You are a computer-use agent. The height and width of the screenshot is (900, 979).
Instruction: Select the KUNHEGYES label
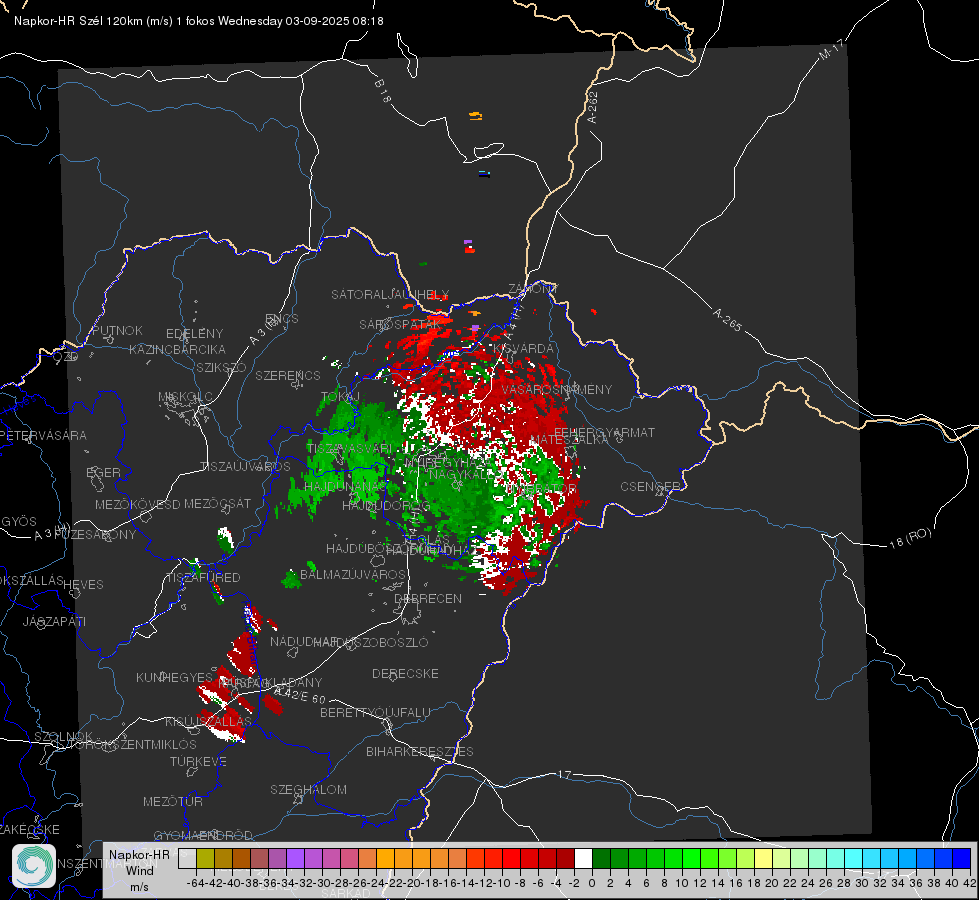click(174, 677)
